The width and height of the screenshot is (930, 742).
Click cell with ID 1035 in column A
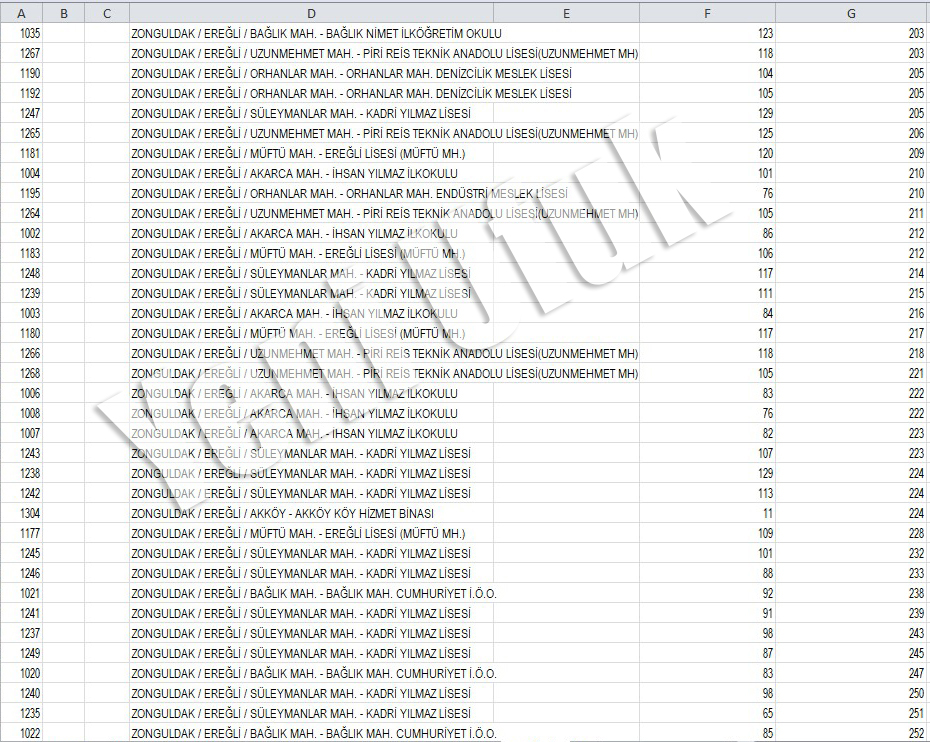click(x=30, y=33)
